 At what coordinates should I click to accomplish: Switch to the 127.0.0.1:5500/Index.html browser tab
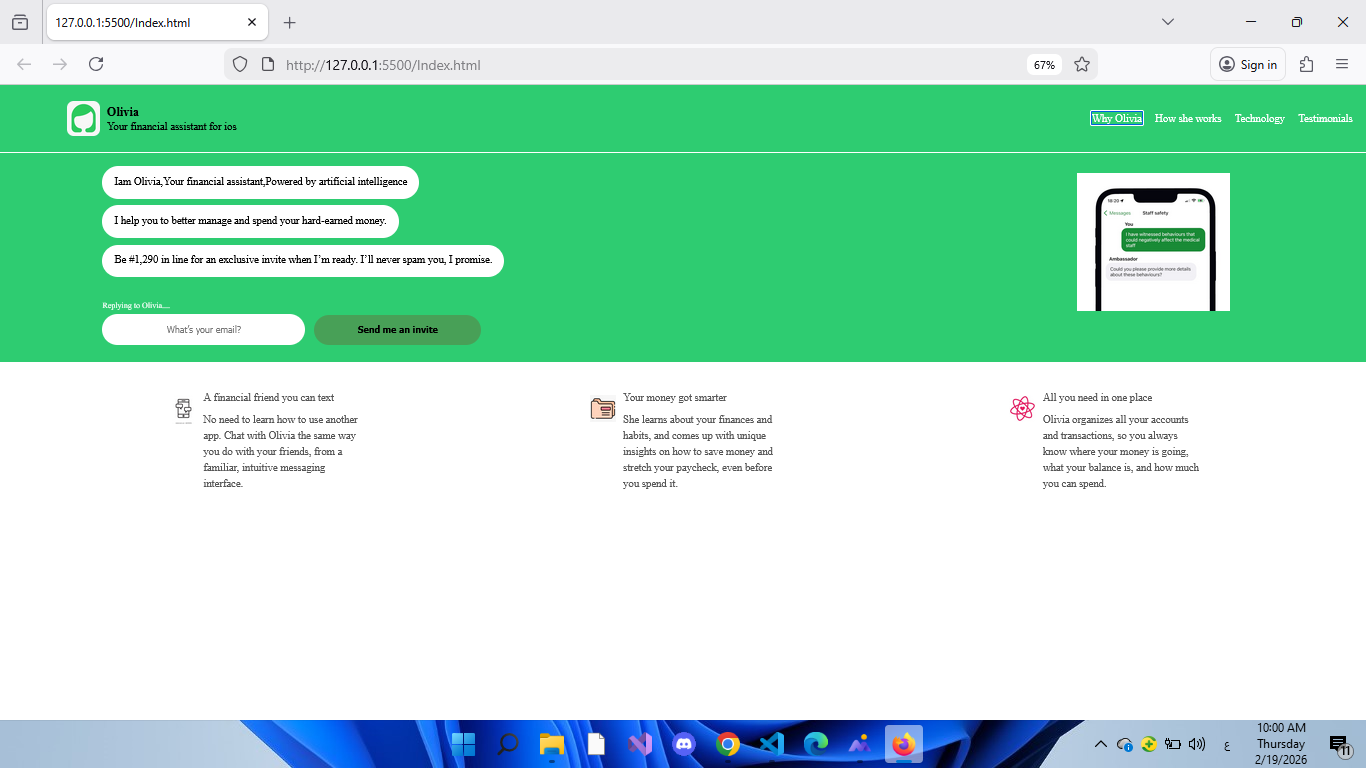157,22
